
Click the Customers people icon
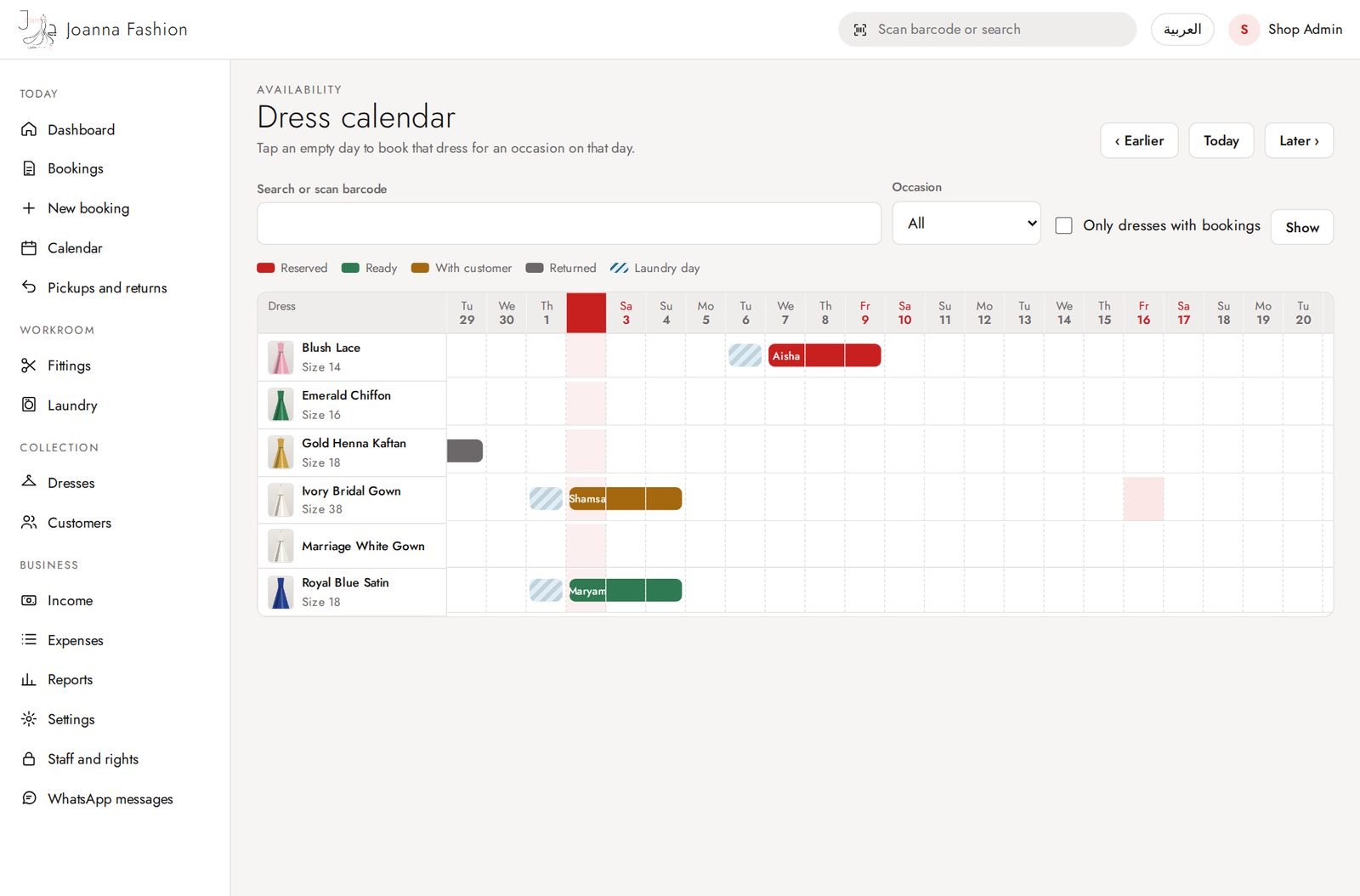29,522
